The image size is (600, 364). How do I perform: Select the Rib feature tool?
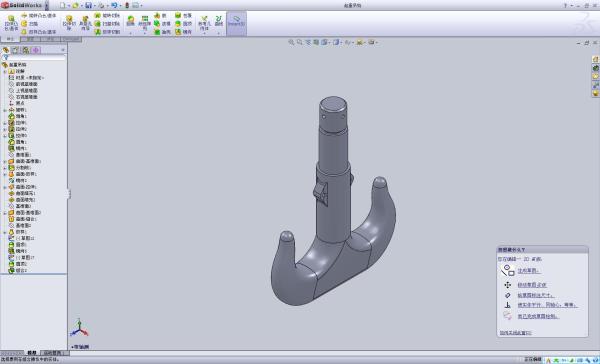pyautogui.click(x=160, y=15)
